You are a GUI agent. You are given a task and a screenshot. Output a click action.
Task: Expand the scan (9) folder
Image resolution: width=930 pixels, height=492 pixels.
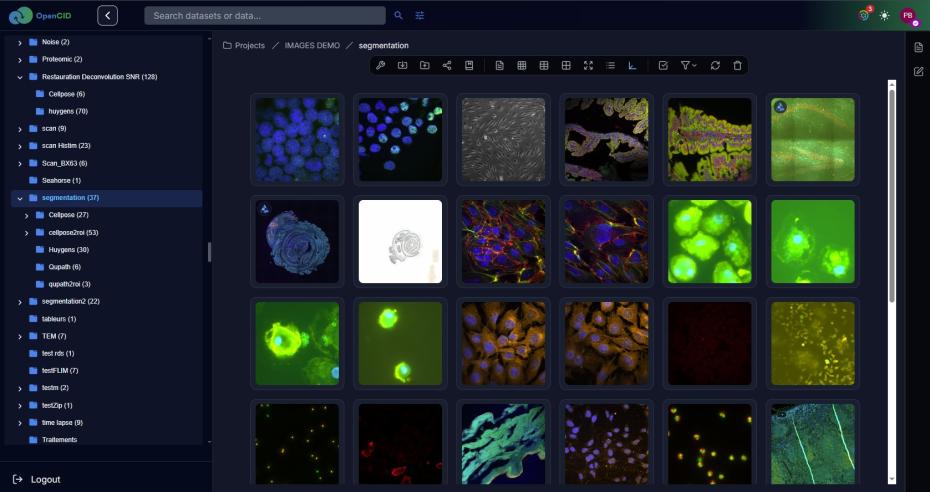tap(20, 129)
